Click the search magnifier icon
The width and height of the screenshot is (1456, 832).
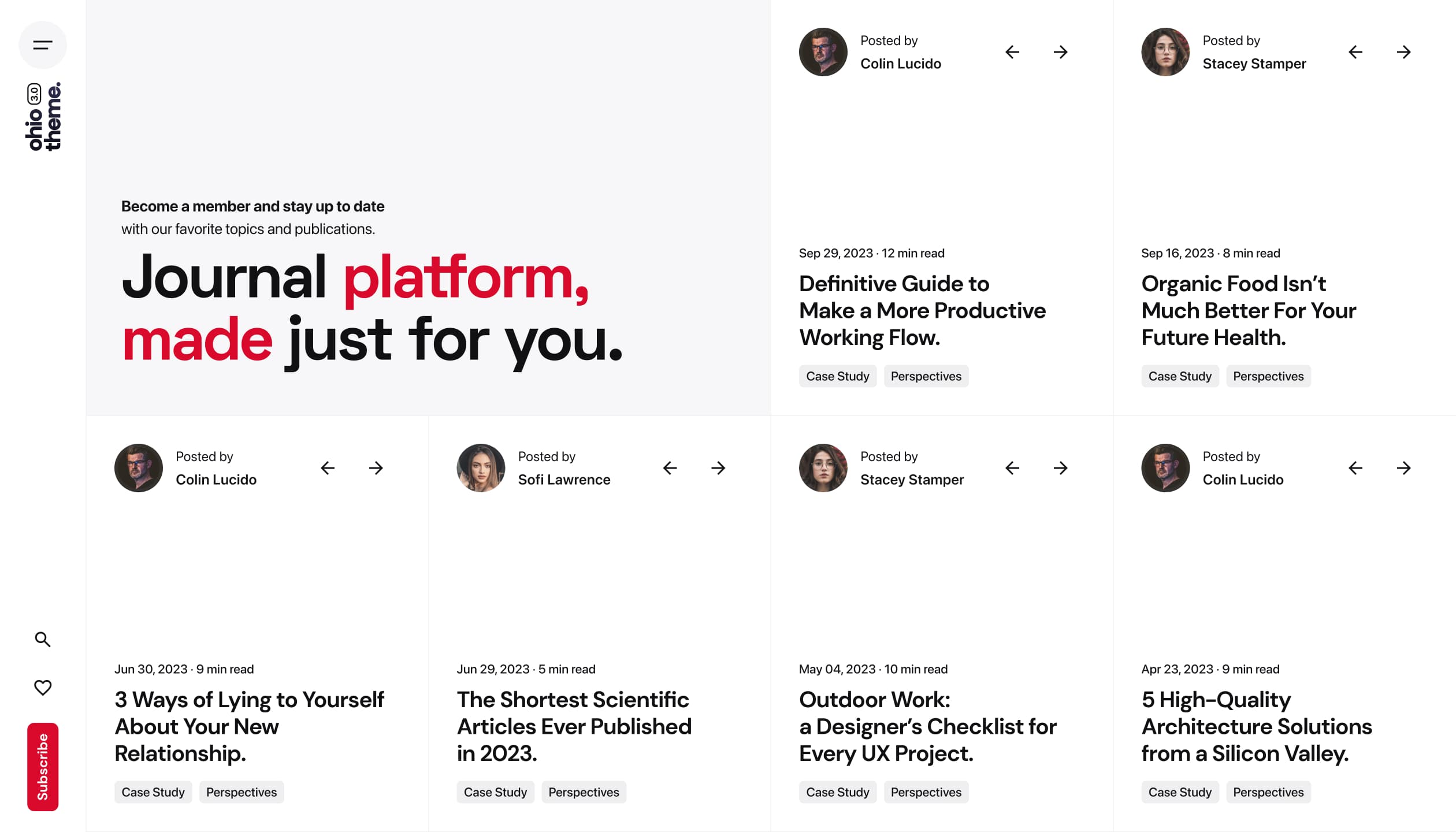click(x=43, y=639)
